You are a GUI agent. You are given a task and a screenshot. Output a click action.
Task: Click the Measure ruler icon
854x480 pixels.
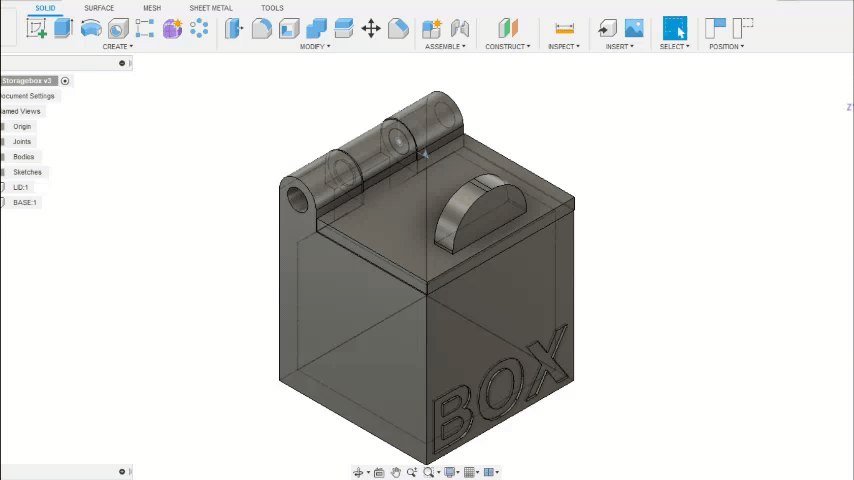[564, 28]
